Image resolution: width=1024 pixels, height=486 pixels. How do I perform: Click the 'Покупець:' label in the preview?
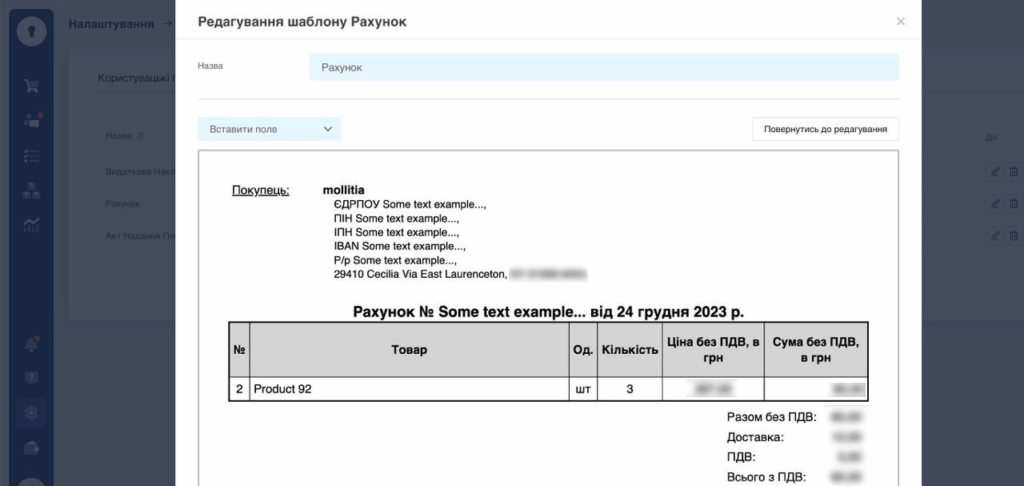pos(260,190)
